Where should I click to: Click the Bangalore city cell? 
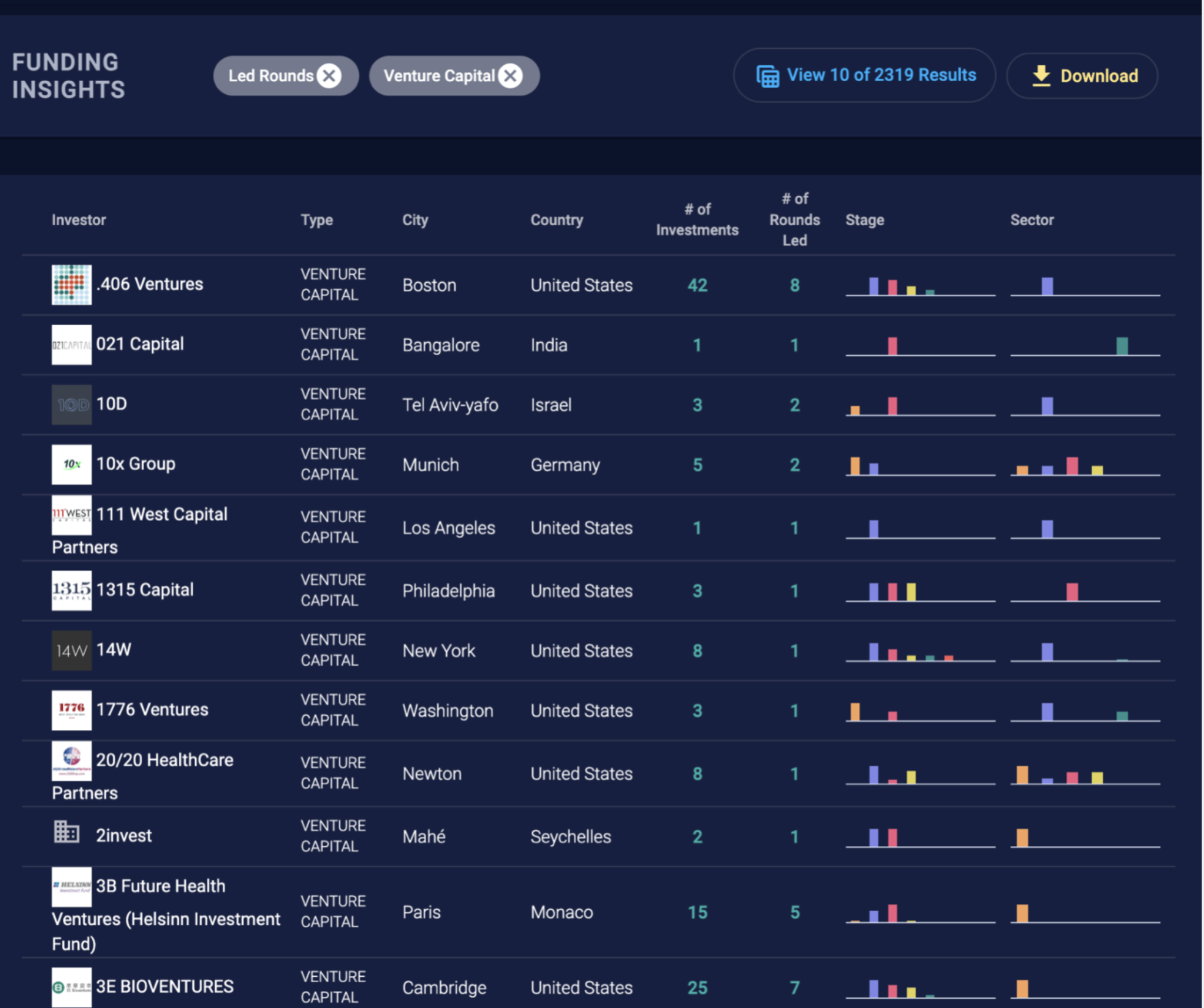(441, 345)
